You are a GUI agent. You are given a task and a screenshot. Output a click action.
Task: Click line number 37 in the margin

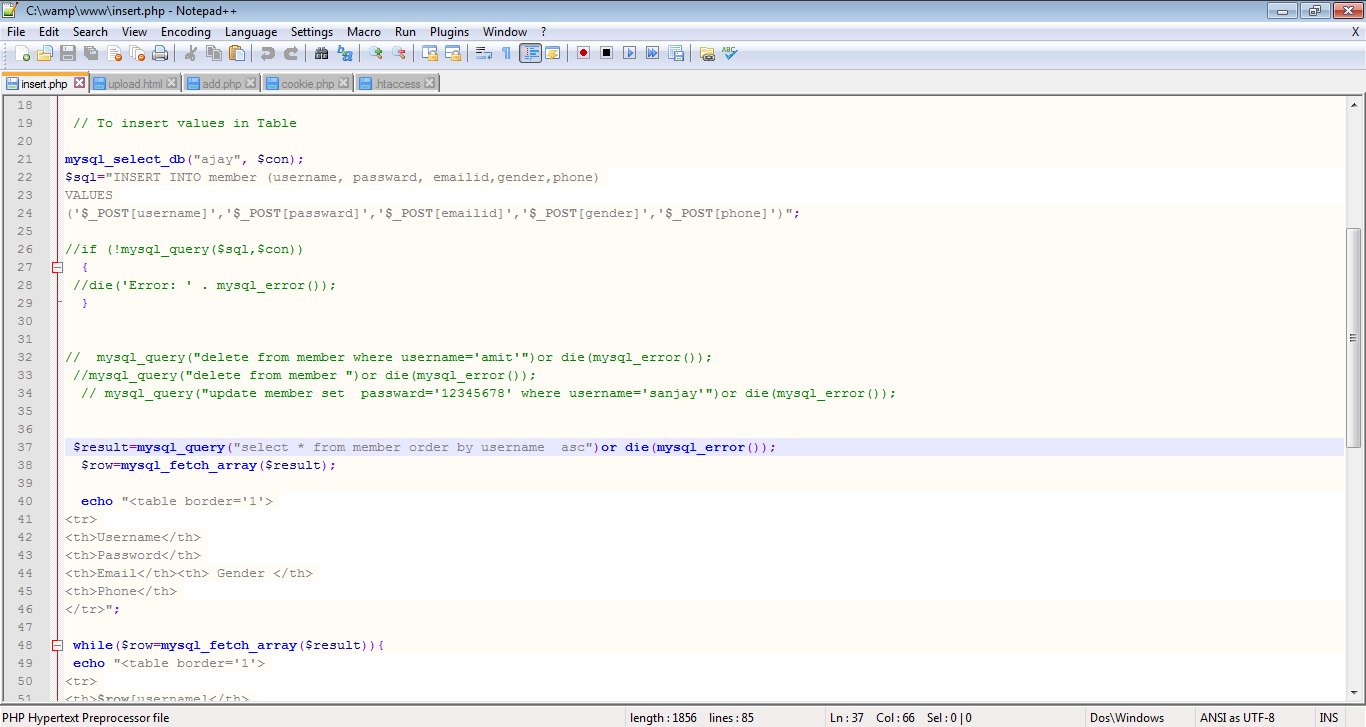point(25,447)
